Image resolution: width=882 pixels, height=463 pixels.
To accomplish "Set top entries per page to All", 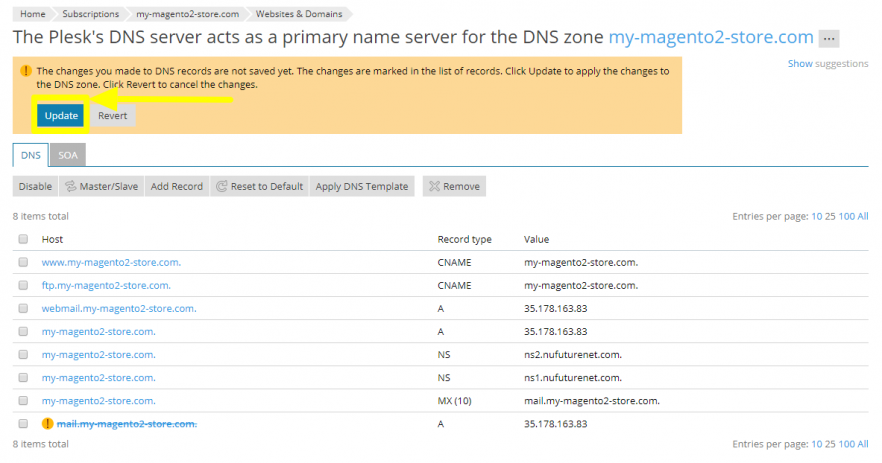I will (x=863, y=216).
